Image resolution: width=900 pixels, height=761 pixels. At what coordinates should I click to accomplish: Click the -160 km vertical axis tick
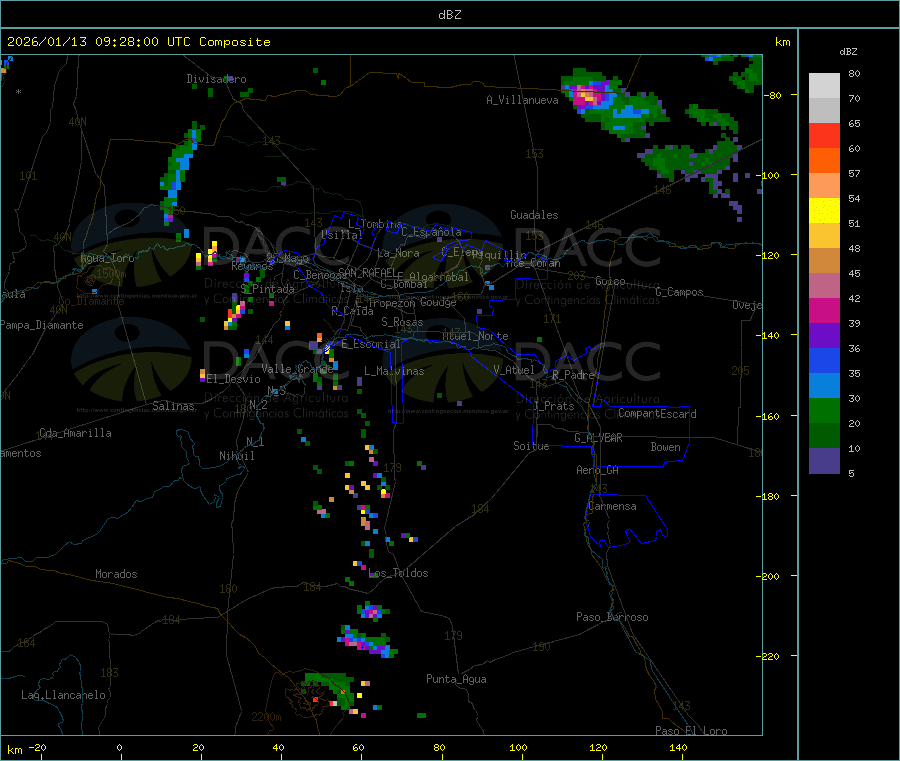click(x=770, y=416)
